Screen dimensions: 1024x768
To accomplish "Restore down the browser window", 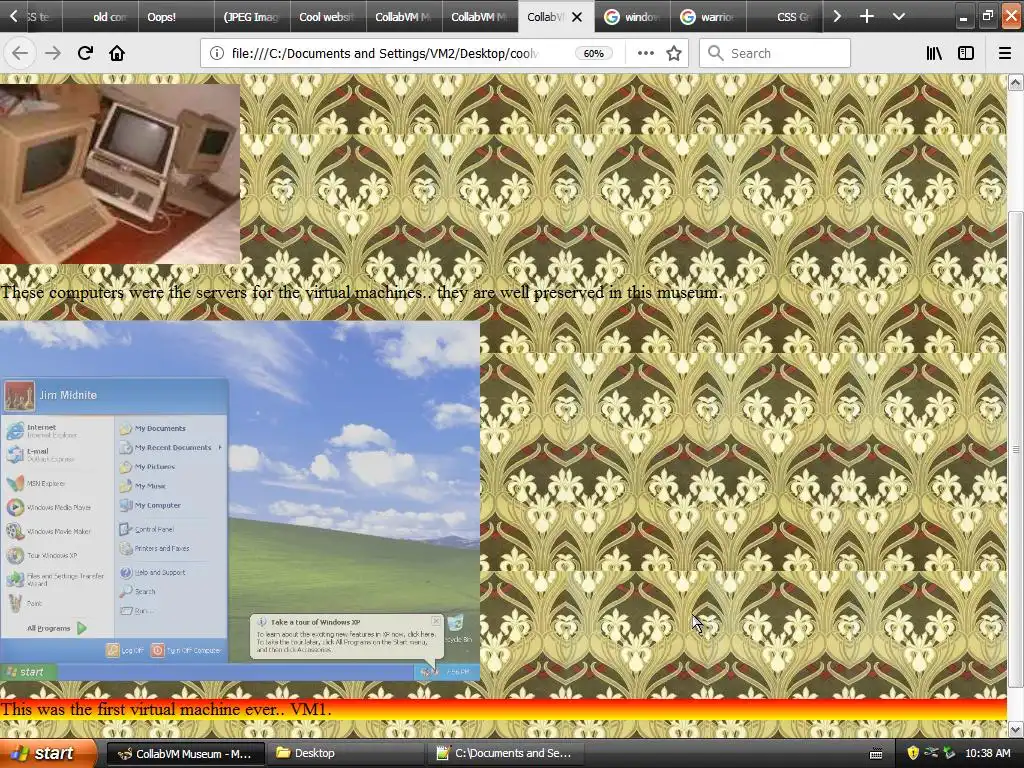I will coord(987,17).
